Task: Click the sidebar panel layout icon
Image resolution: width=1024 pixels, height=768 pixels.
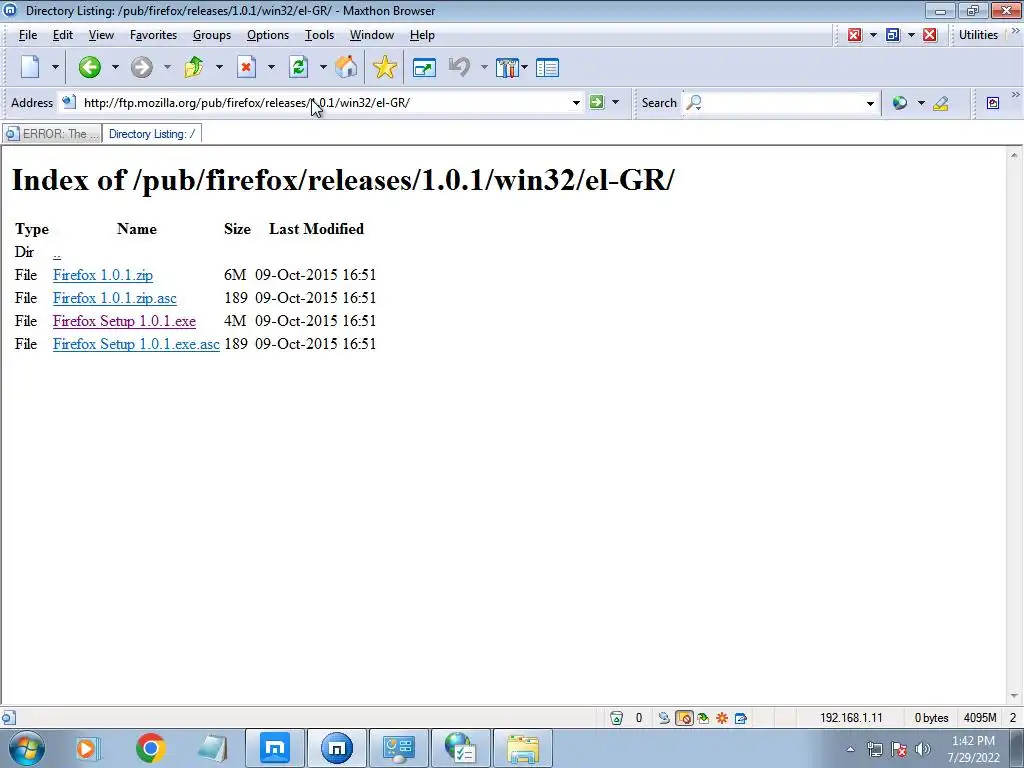Action: tap(547, 68)
